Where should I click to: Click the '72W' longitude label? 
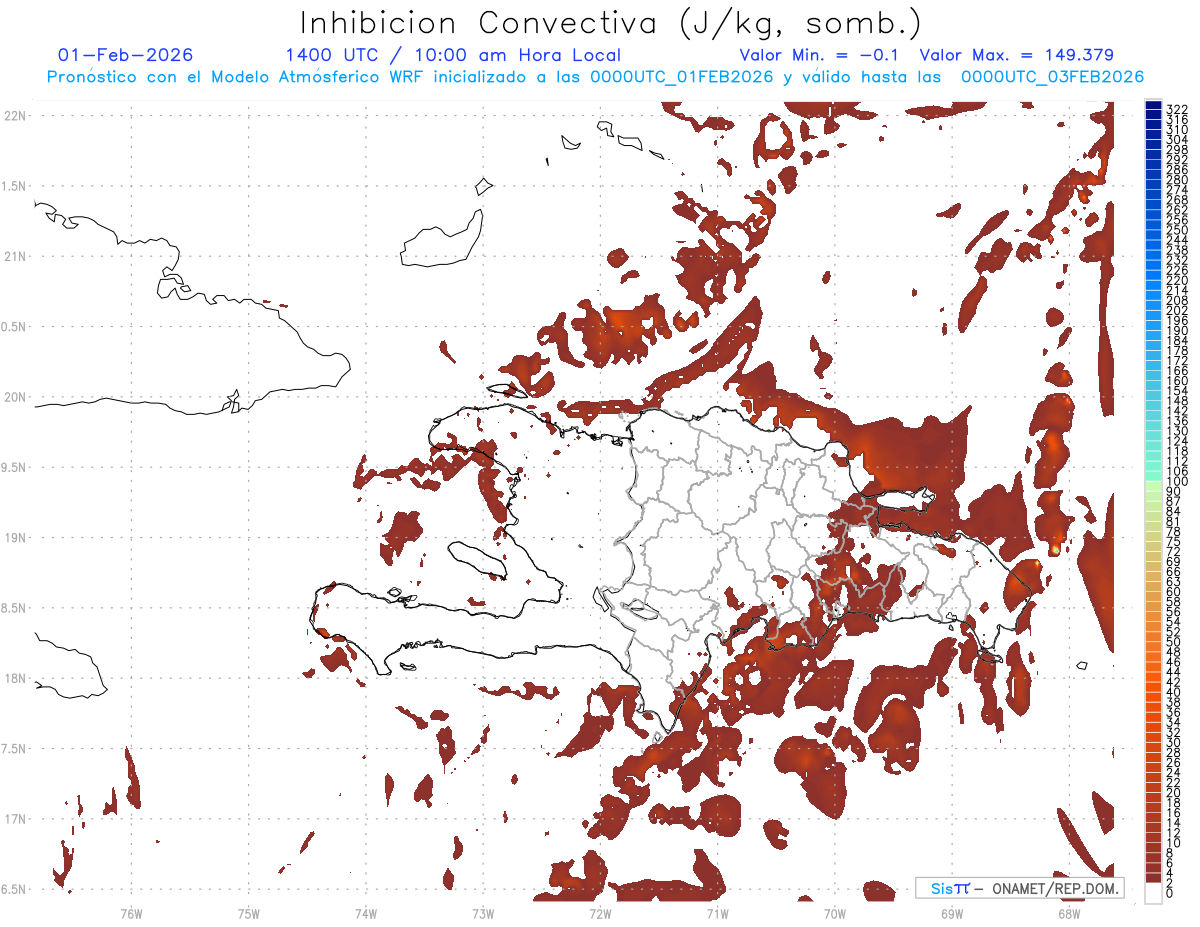point(600,913)
